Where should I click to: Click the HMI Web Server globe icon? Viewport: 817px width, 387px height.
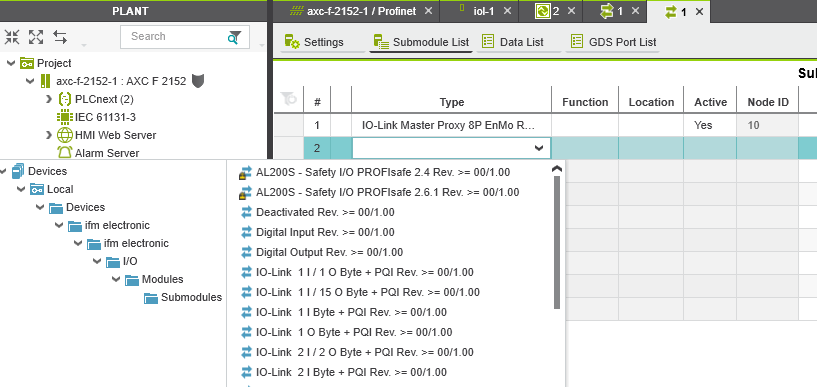point(65,135)
